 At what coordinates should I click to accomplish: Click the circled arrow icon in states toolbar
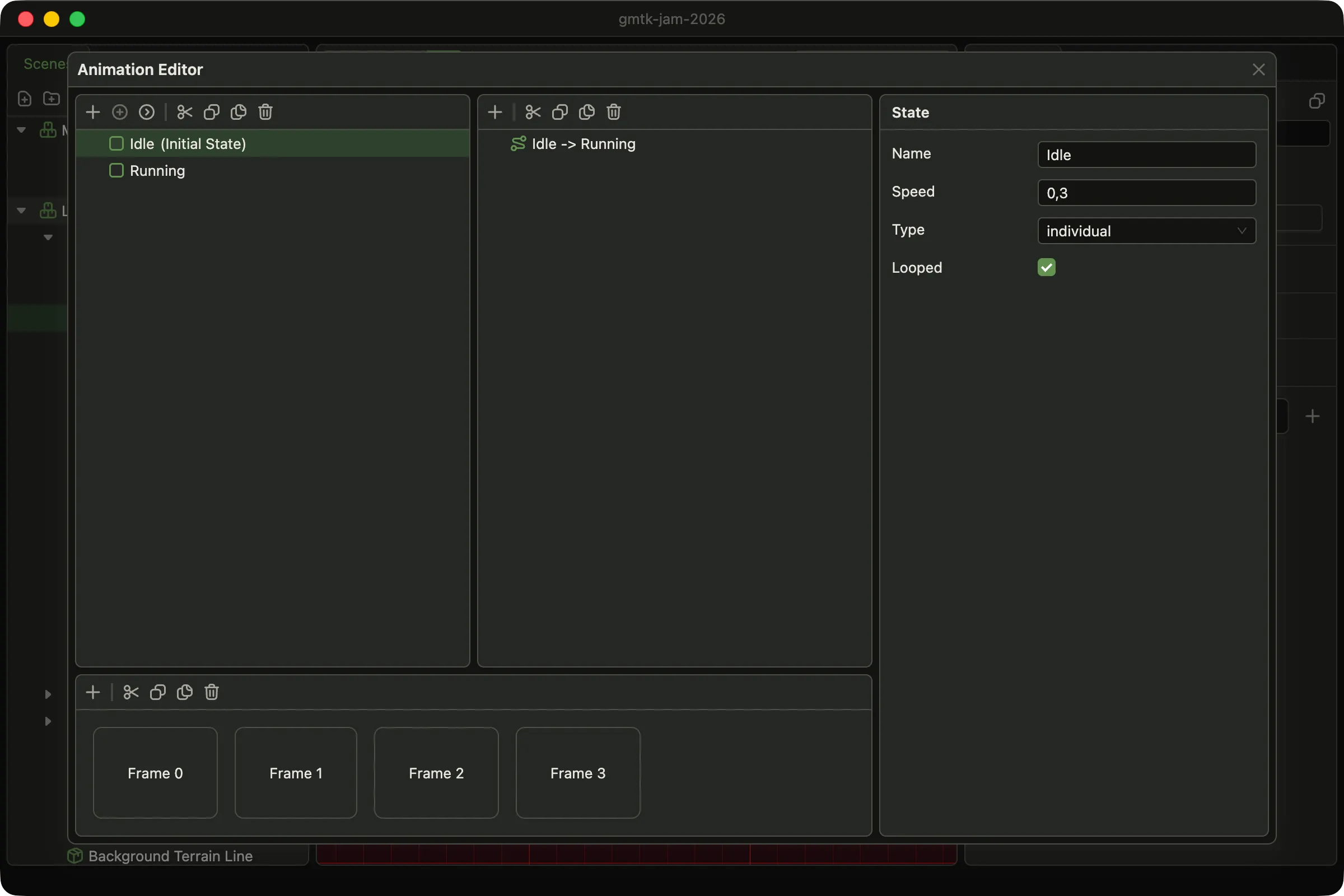(x=147, y=112)
